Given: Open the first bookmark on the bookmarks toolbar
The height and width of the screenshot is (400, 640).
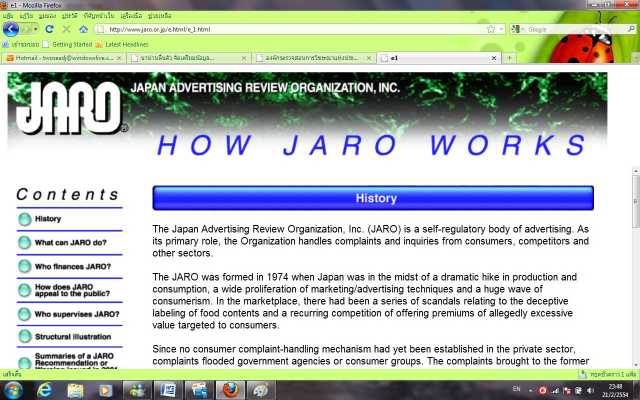Looking at the screenshot, I should tap(20, 44).
